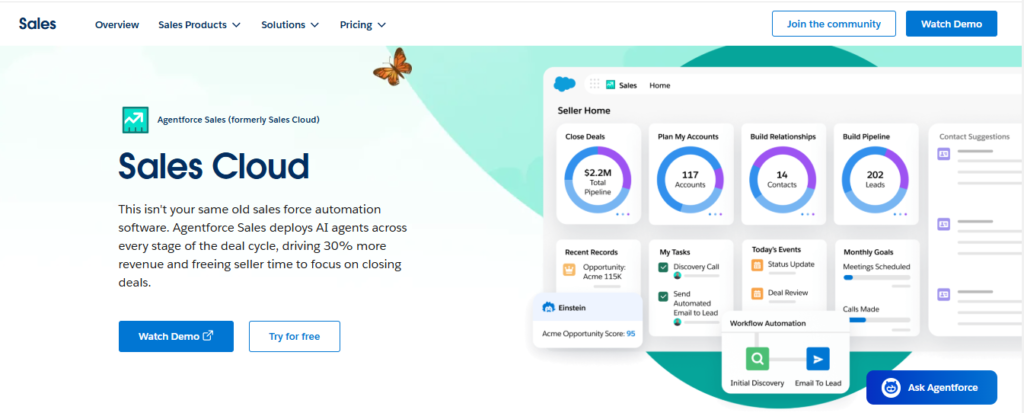1024x413 pixels.
Task: Click the My Tasks heading
Action: (x=675, y=252)
